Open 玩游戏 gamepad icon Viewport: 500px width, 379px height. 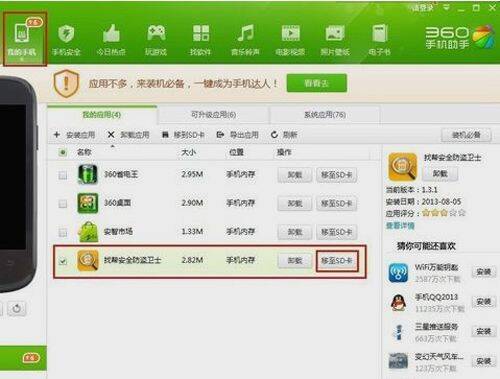click(x=156, y=33)
